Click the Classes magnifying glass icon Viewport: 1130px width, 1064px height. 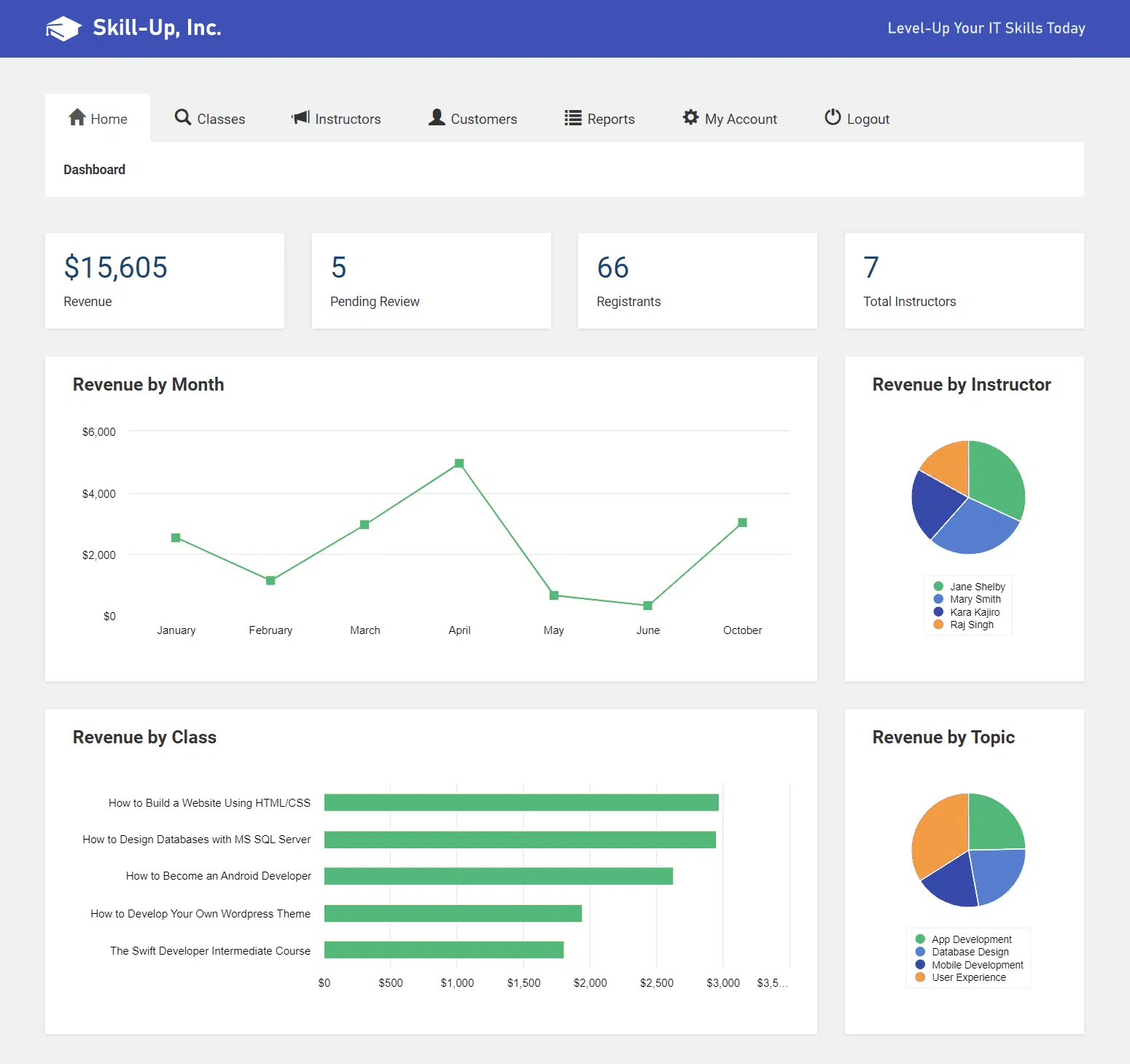click(x=183, y=117)
